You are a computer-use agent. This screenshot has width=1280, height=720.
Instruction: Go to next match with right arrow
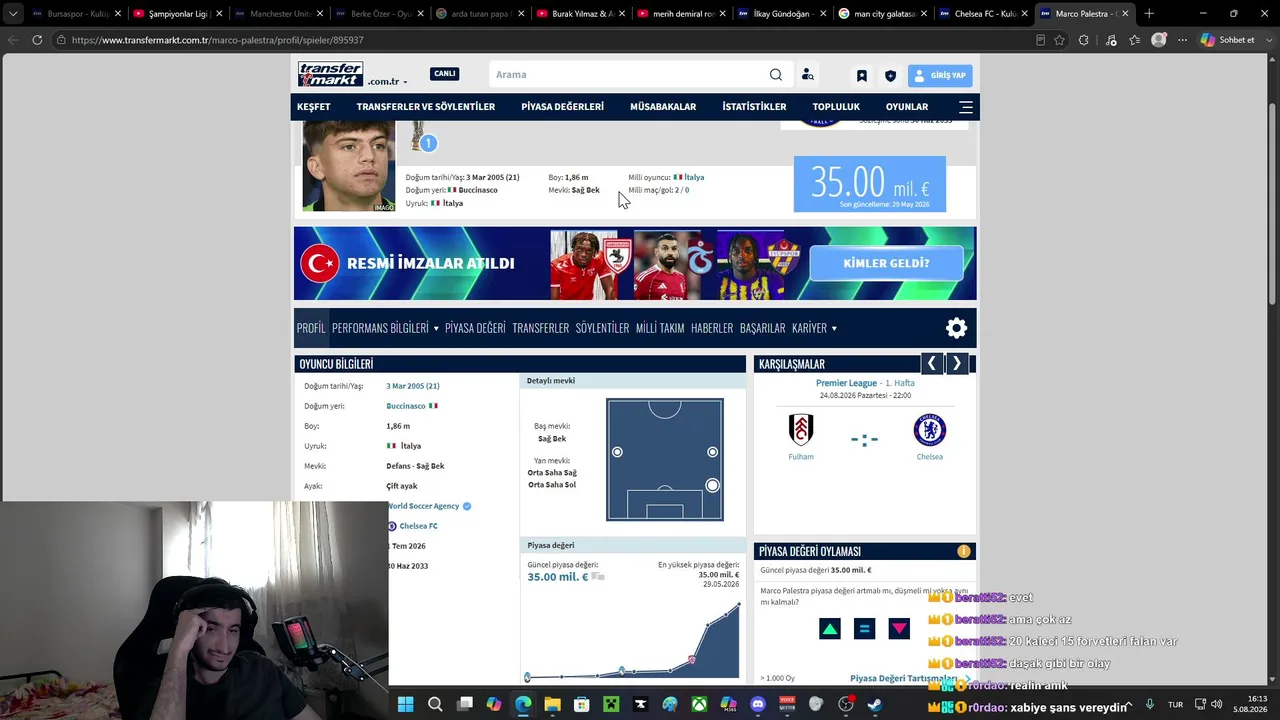coord(957,364)
